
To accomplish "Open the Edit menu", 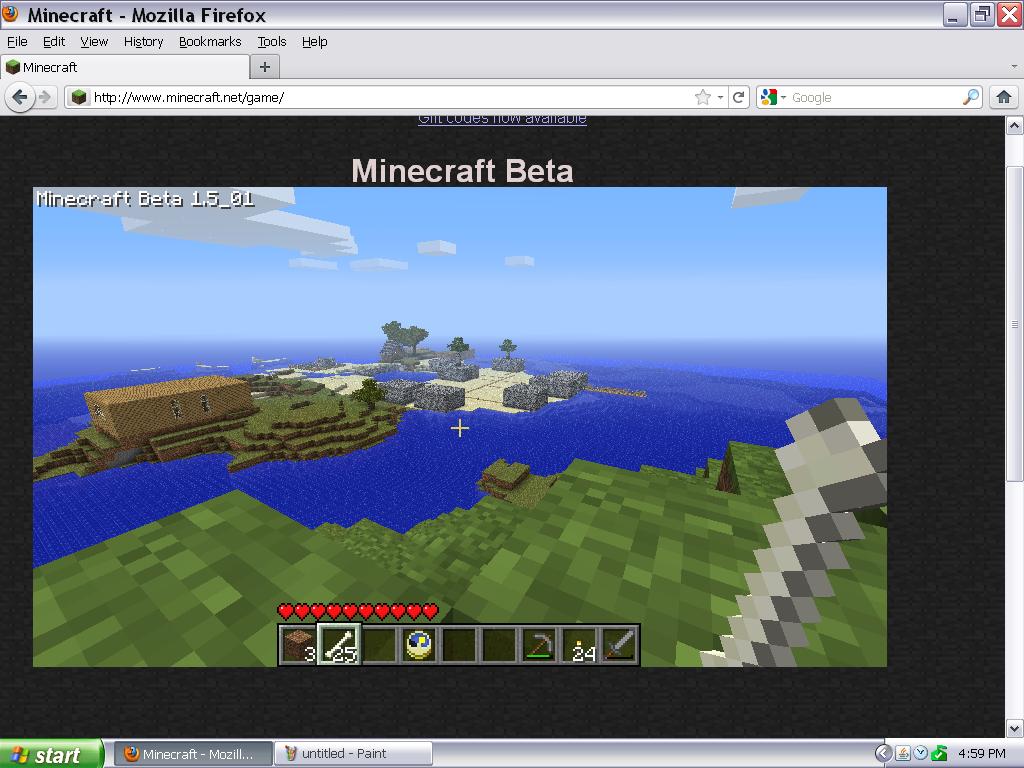I will pyautogui.click(x=54, y=42).
